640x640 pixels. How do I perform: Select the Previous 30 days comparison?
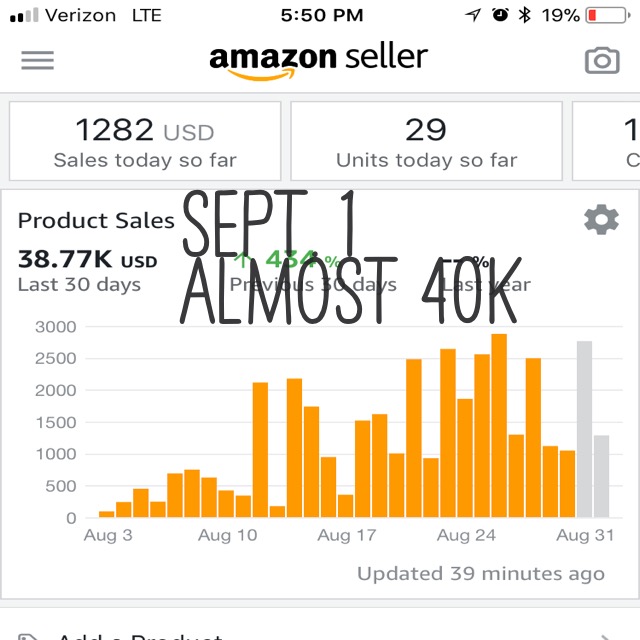[313, 271]
